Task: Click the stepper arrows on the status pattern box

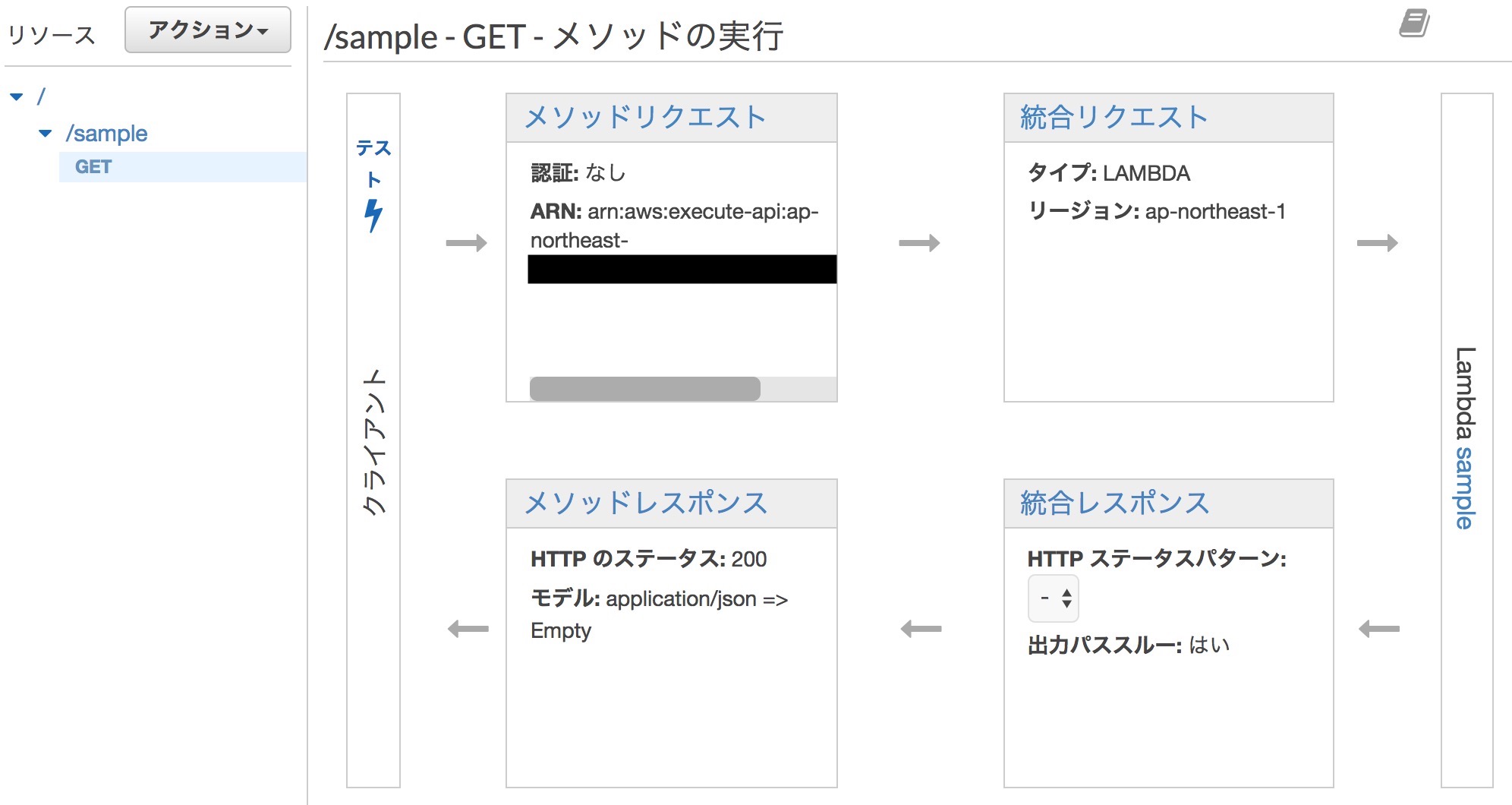Action: (1066, 598)
